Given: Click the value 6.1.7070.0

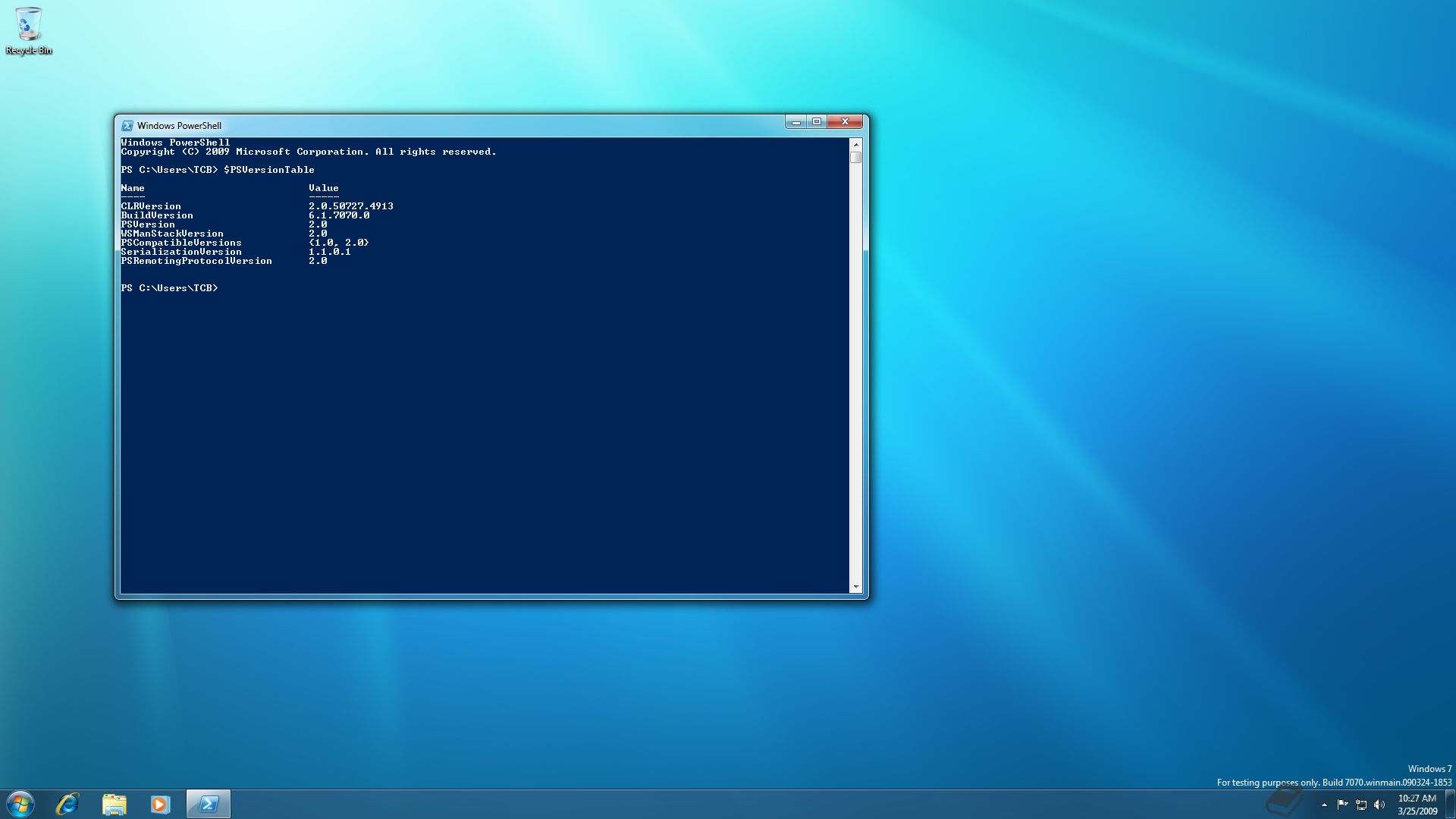Looking at the screenshot, I should [x=339, y=215].
